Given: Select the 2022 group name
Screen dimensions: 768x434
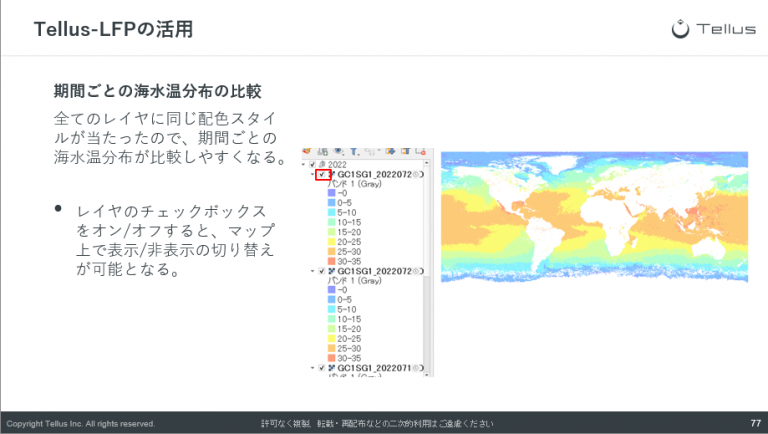Looking at the screenshot, I should pos(337,165).
